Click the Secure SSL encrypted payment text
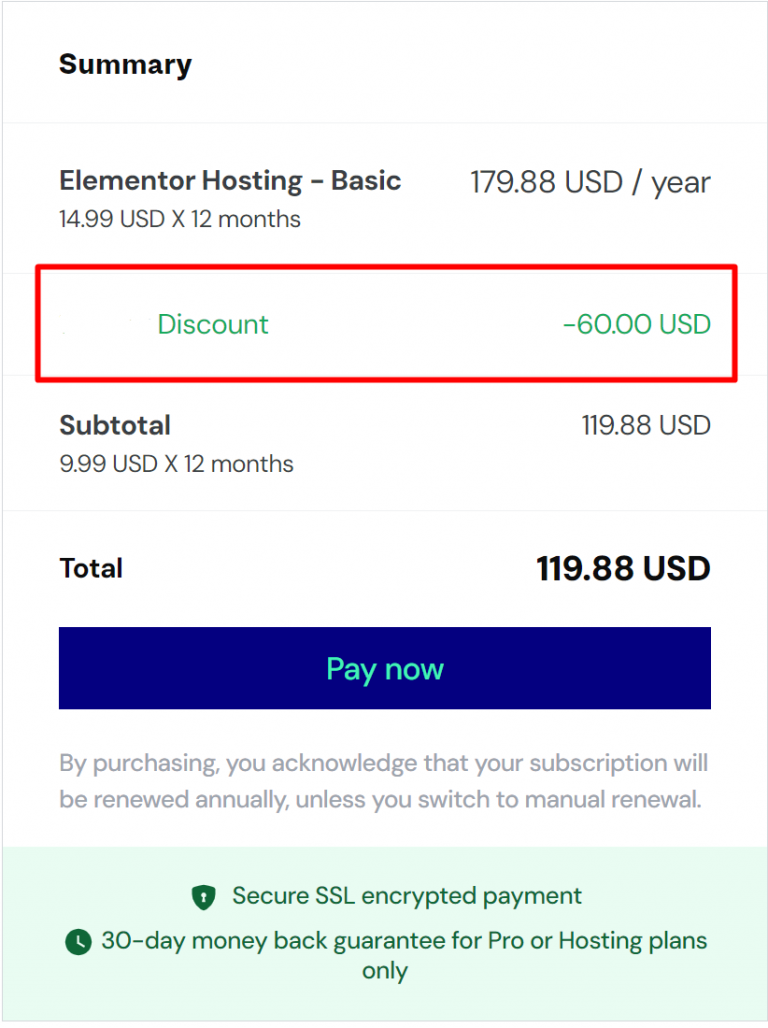 pyautogui.click(x=407, y=896)
